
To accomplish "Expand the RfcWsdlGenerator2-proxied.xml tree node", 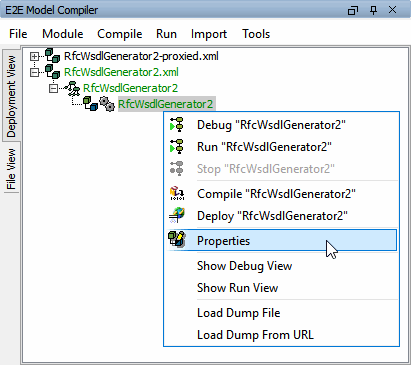I will 34,56.
